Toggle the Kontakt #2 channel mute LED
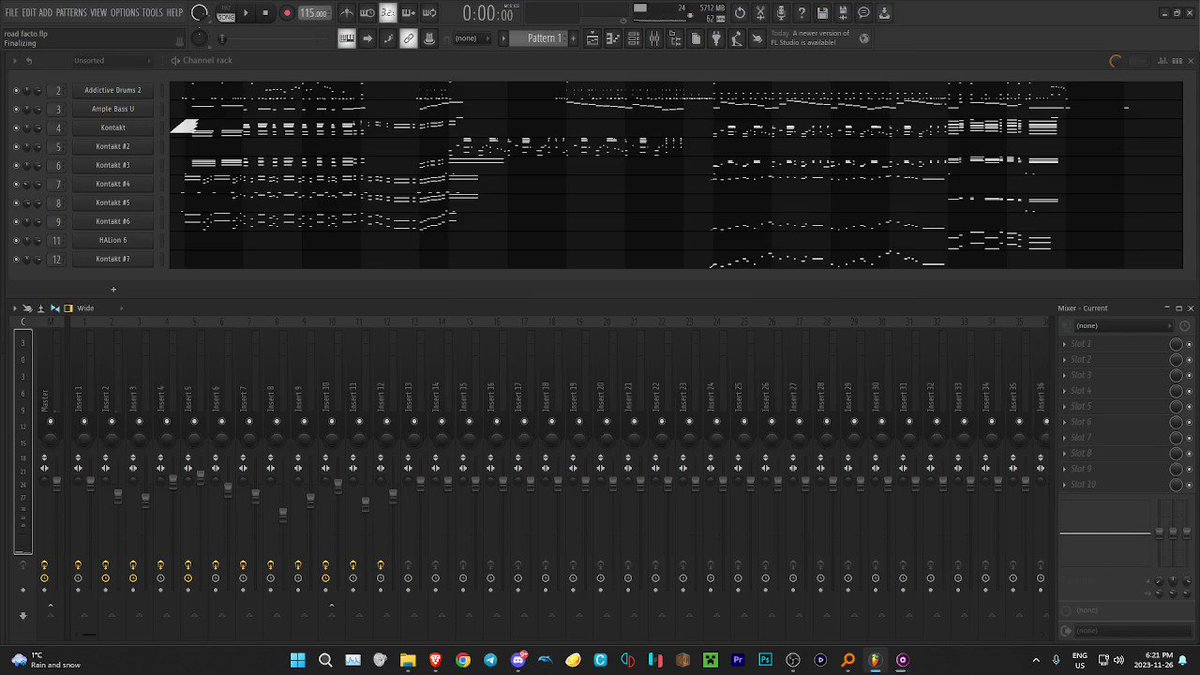Viewport: 1200px width, 675px height. click(16, 147)
